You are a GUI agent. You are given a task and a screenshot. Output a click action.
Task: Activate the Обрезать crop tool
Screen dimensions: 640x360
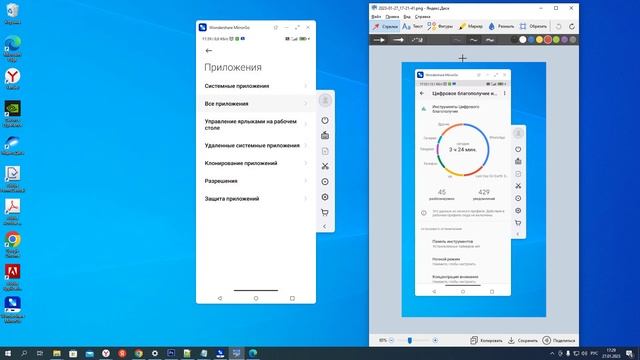click(x=533, y=27)
